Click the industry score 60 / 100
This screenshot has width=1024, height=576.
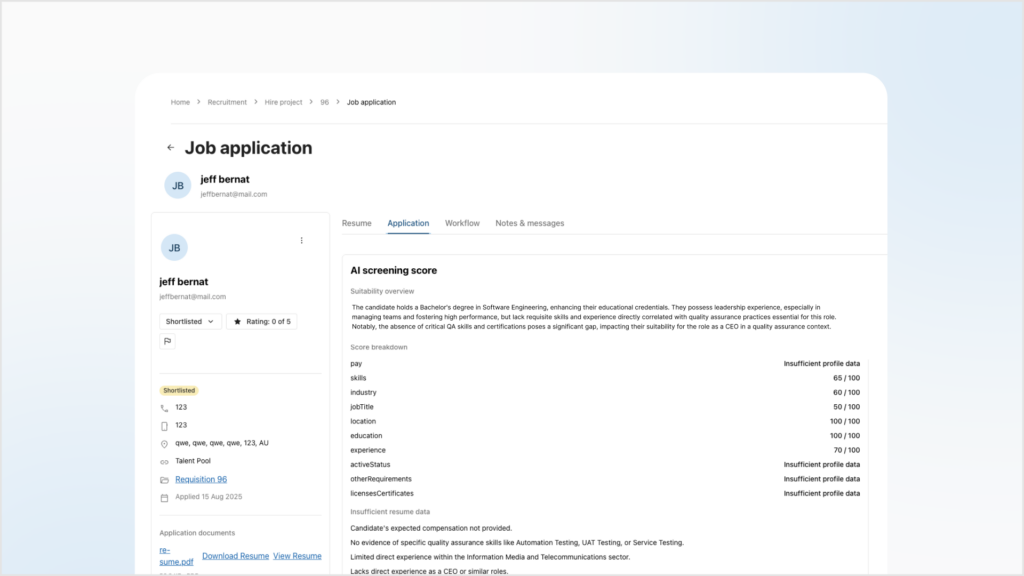click(846, 392)
